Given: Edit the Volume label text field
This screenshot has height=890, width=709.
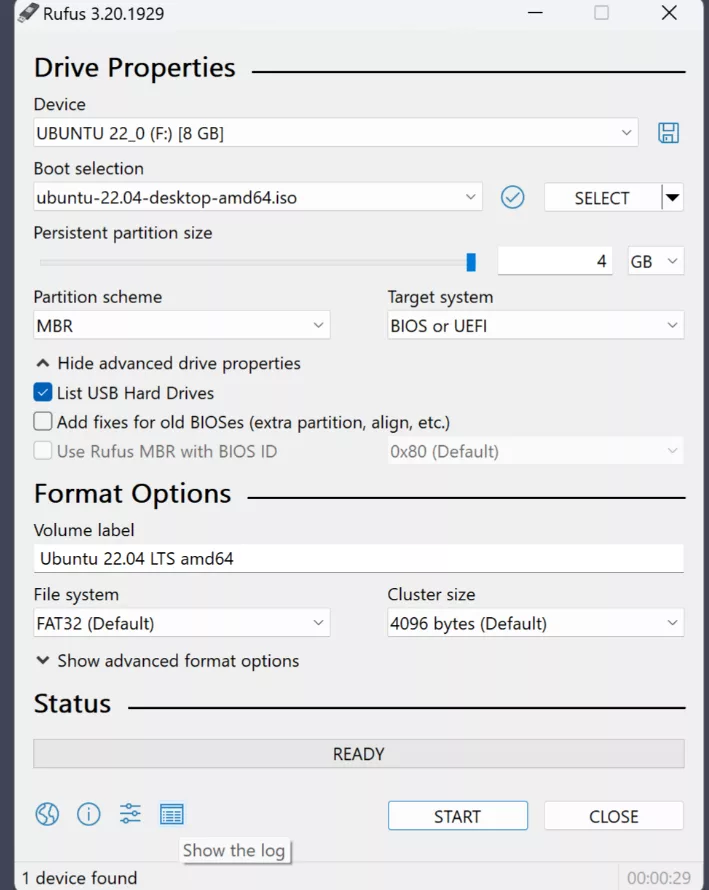Looking at the screenshot, I should click(x=358, y=558).
